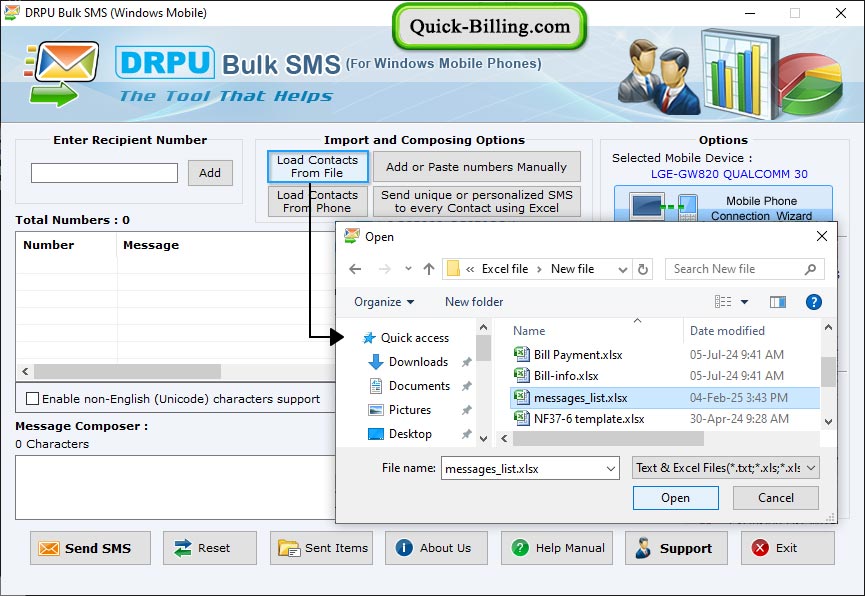Click Excel icon of Bill-info.xlsx
Viewport: 865px width, 596px height.
click(x=522, y=375)
